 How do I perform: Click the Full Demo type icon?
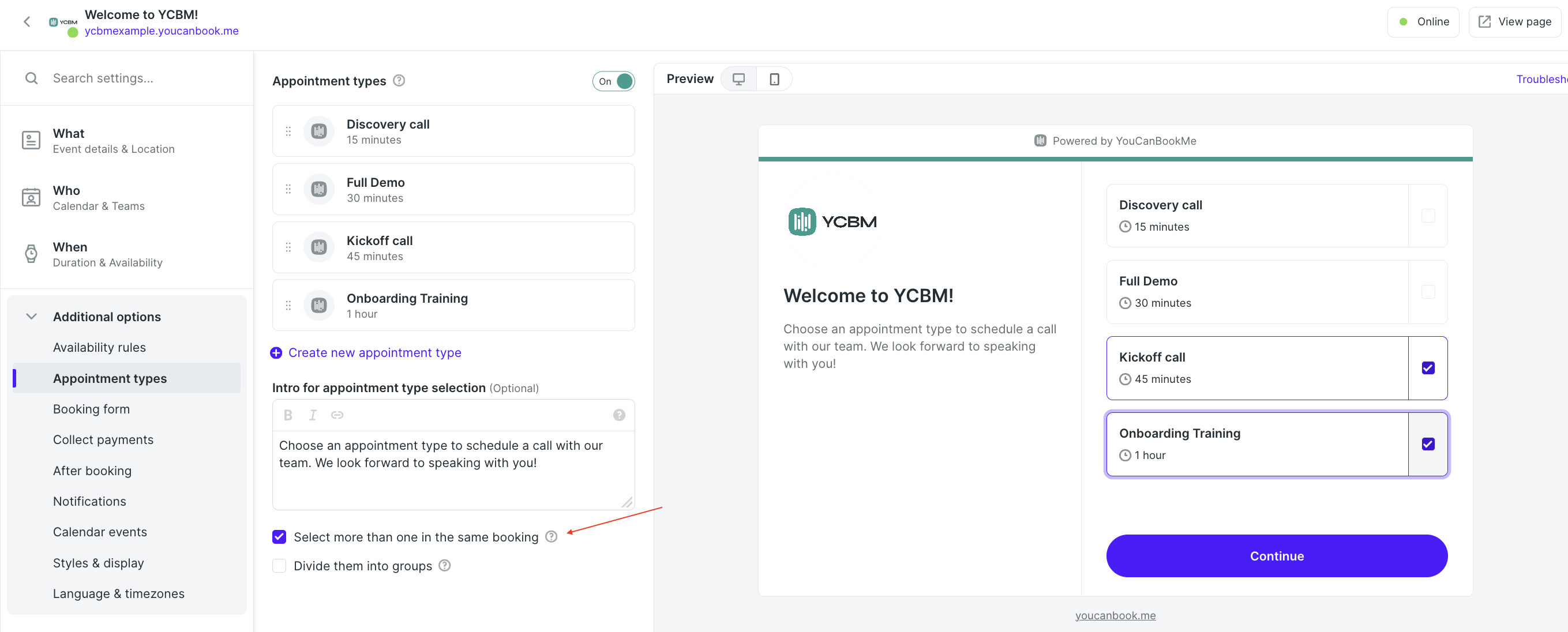coord(319,189)
